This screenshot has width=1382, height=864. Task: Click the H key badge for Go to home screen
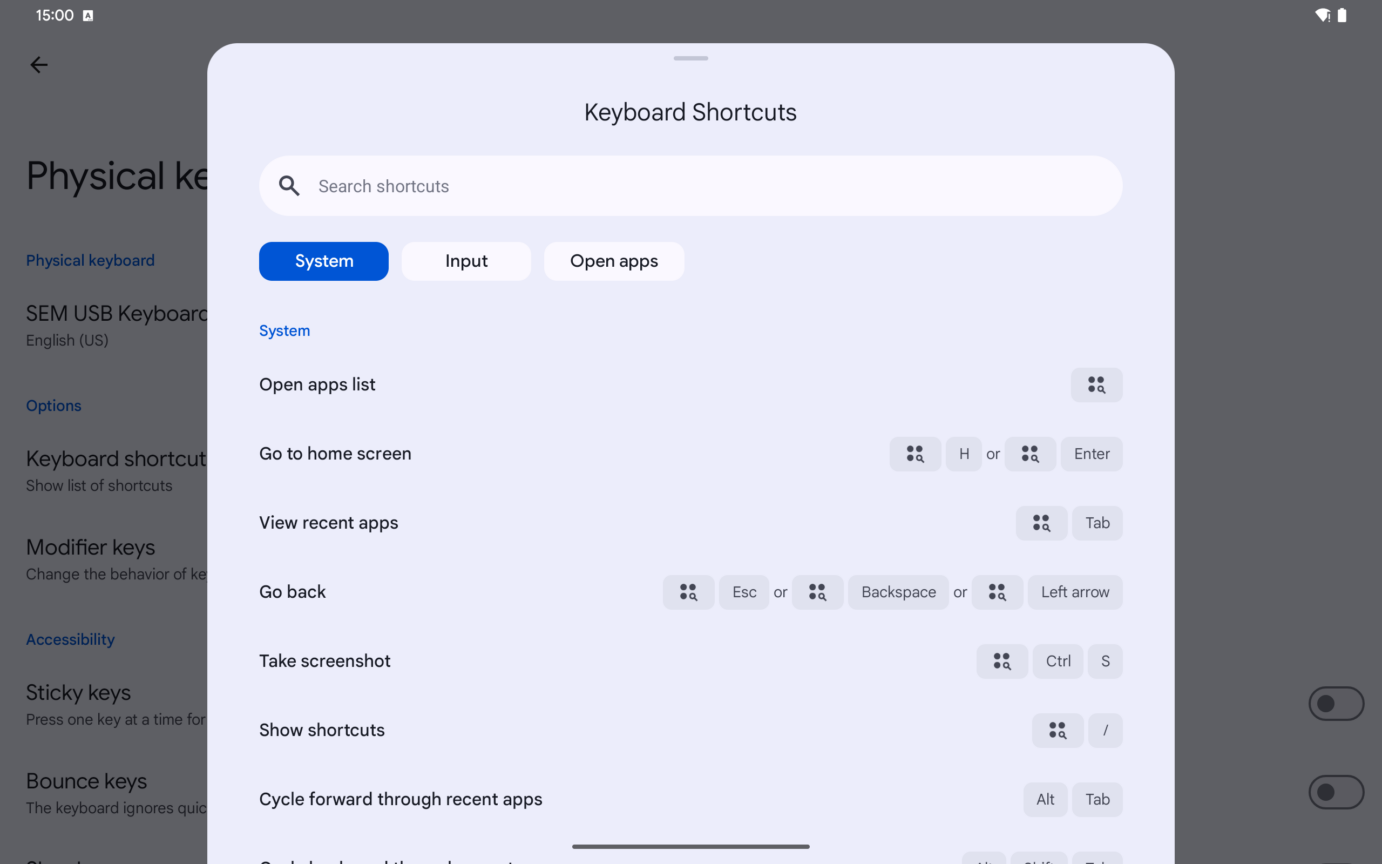click(963, 453)
